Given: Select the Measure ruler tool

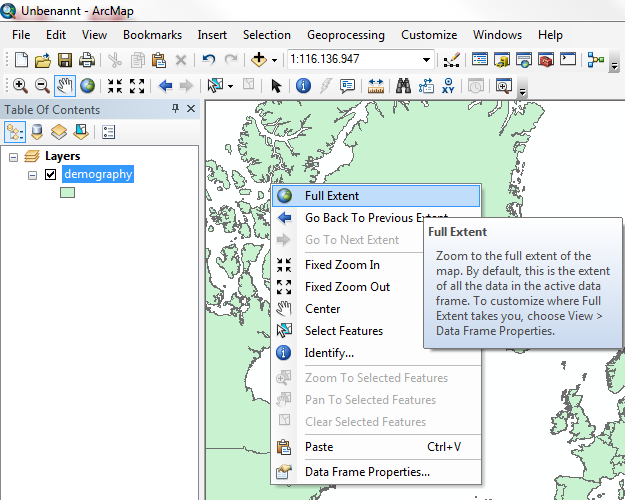Looking at the screenshot, I should point(375,86).
